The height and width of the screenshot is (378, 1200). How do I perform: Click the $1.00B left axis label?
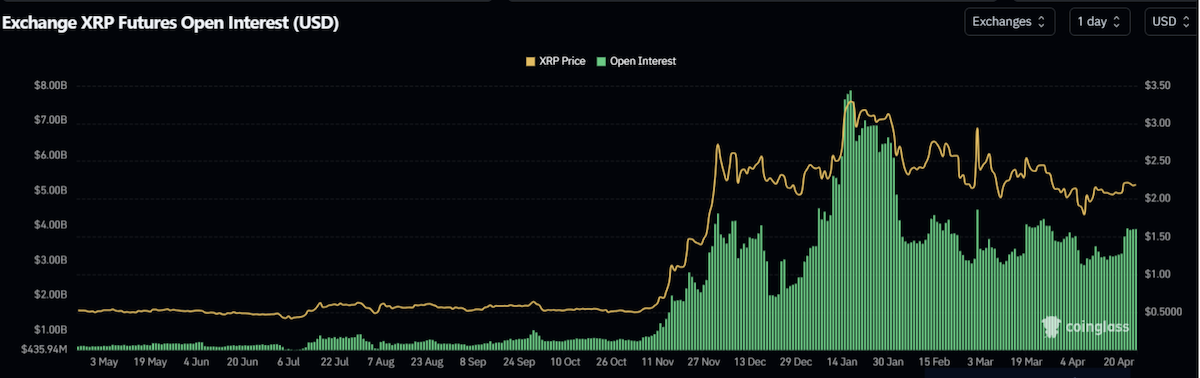[x=50, y=330]
